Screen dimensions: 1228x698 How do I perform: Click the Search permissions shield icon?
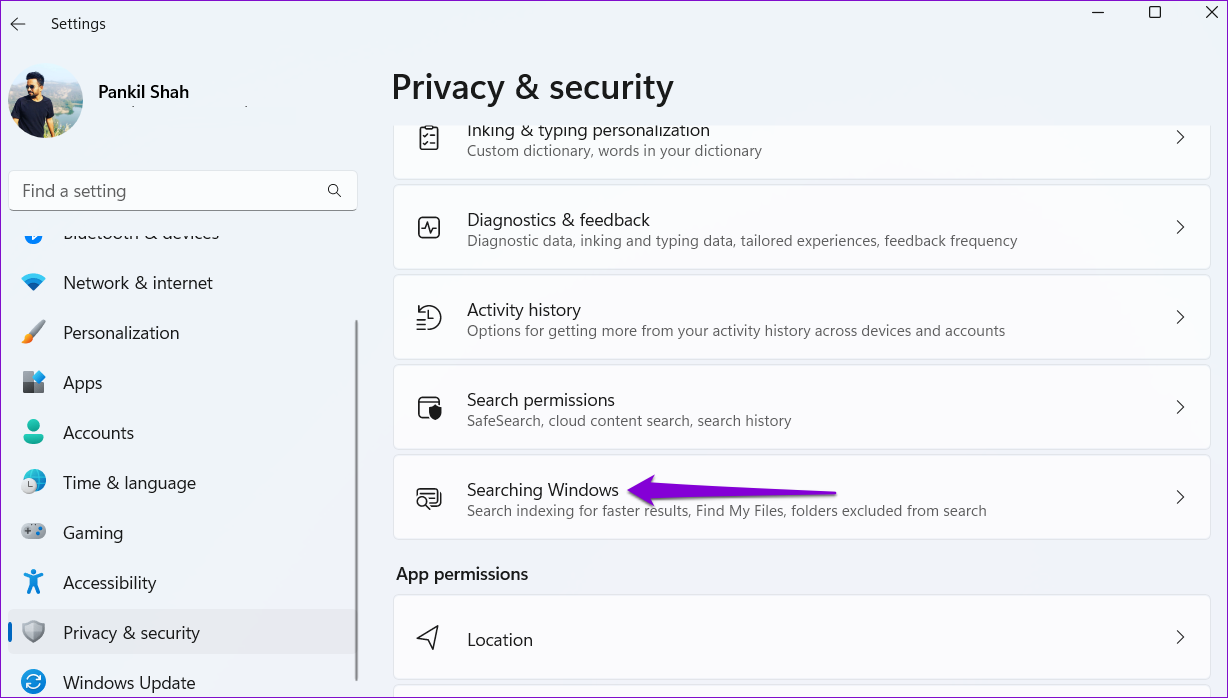coord(429,408)
